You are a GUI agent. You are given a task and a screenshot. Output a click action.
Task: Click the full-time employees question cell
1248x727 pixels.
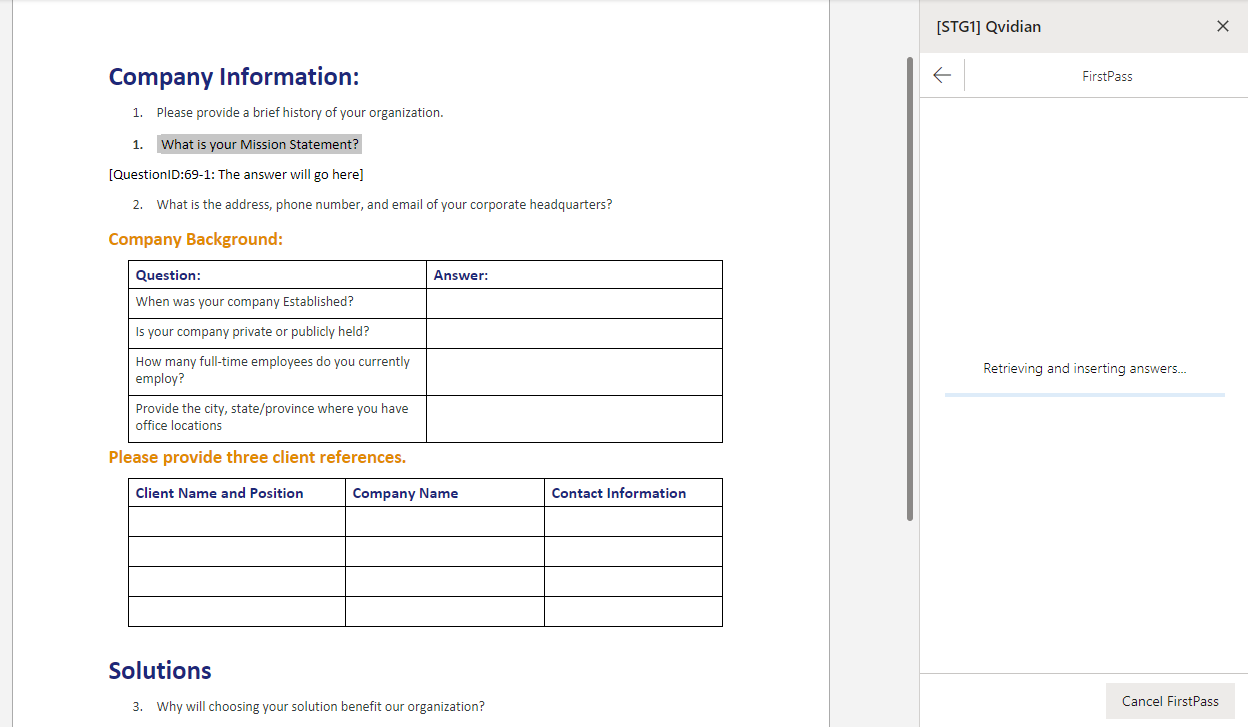(278, 371)
